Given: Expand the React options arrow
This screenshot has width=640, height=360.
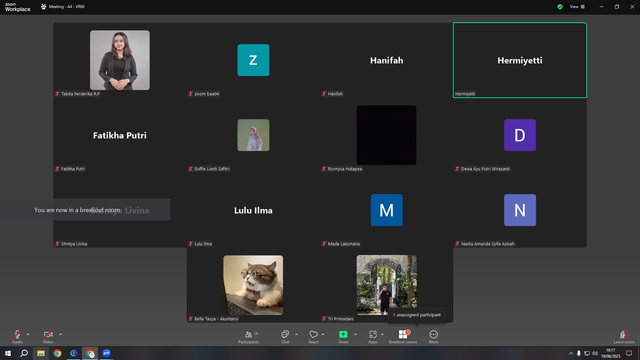Looking at the screenshot, I should [323, 334].
